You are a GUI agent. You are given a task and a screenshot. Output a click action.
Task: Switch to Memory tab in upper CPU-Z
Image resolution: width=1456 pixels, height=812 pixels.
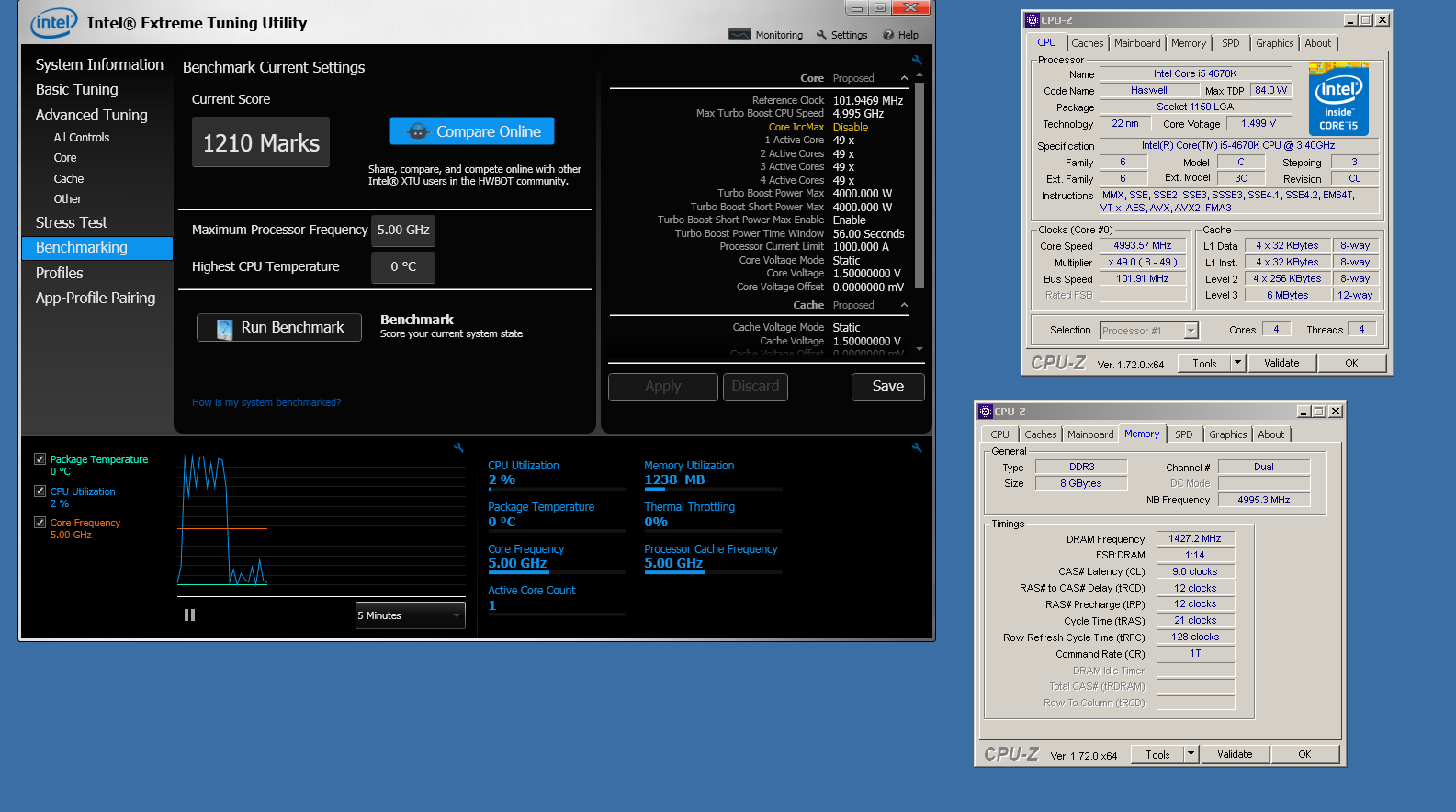(1189, 43)
